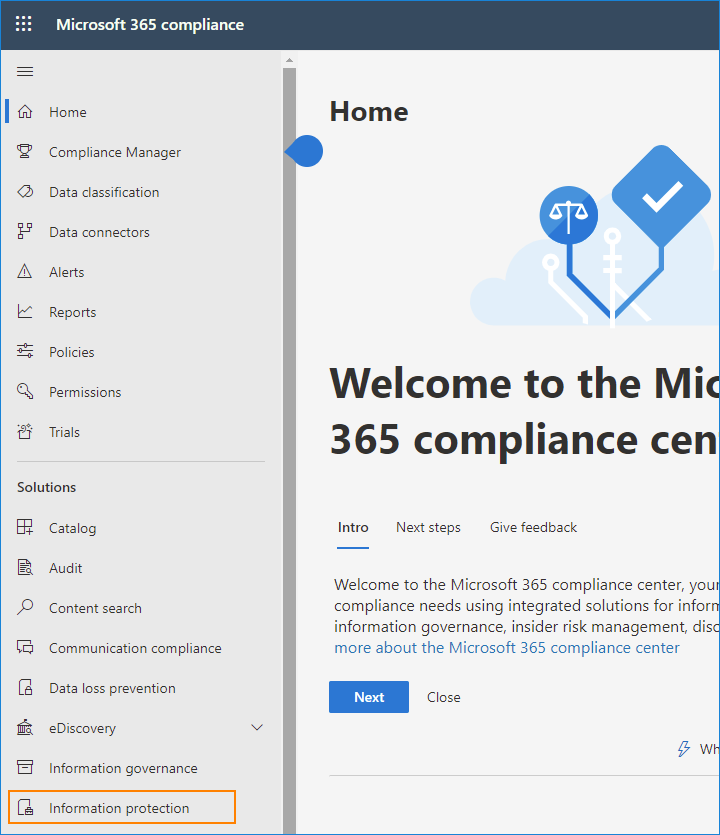Click the Reports chart icon

click(x=25, y=312)
